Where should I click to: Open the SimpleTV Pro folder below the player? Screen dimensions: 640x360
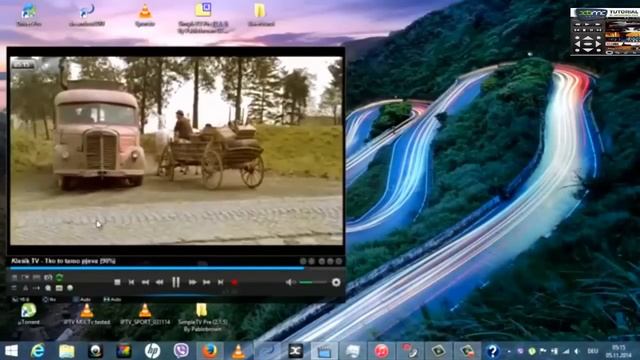coord(202,317)
